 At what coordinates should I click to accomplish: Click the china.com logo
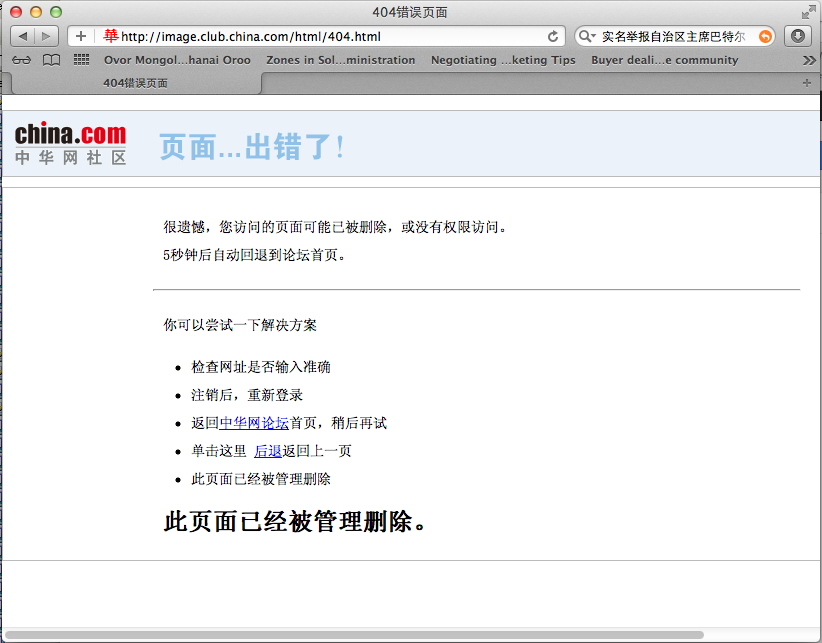pos(70,144)
